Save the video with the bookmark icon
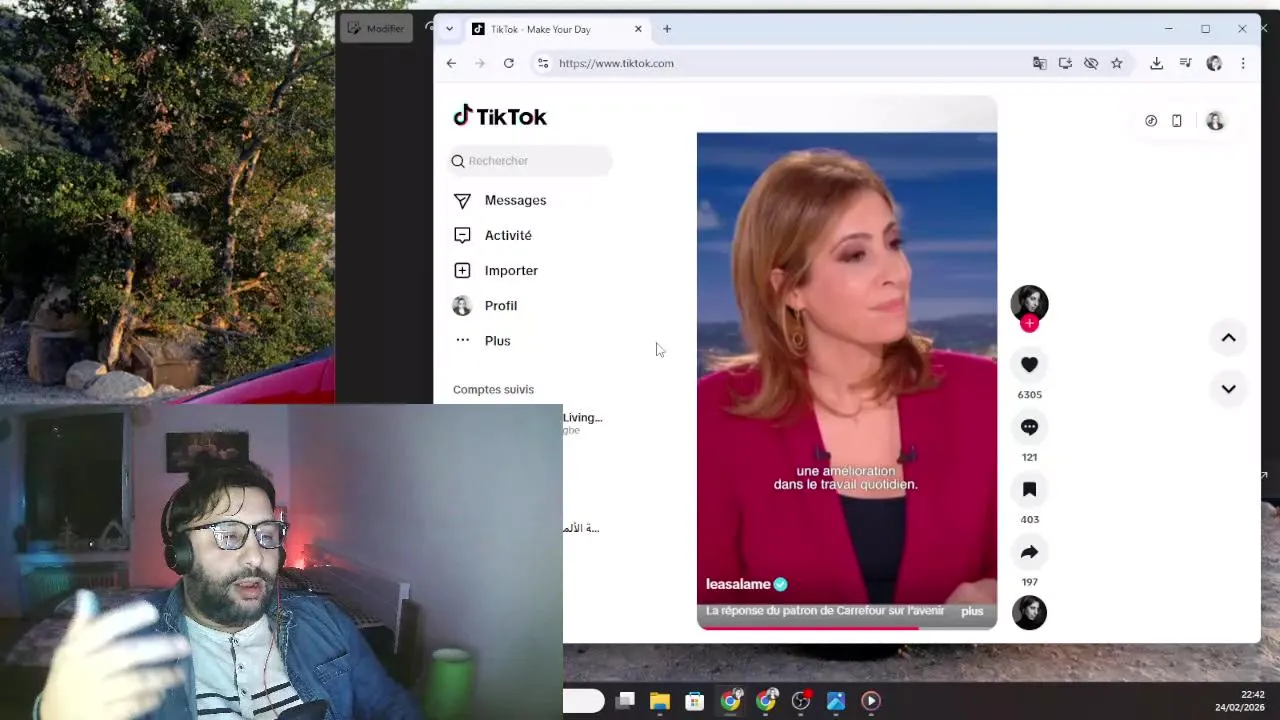Viewport: 1280px width, 720px height. coord(1029,489)
